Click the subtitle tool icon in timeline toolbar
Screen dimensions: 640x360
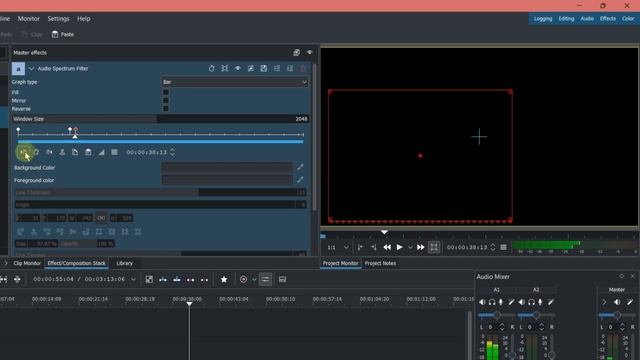tap(282, 280)
